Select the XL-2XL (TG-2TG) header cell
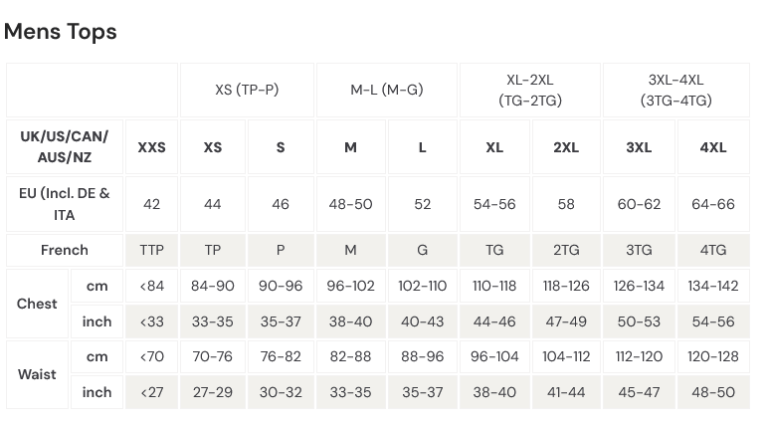 [530, 89]
